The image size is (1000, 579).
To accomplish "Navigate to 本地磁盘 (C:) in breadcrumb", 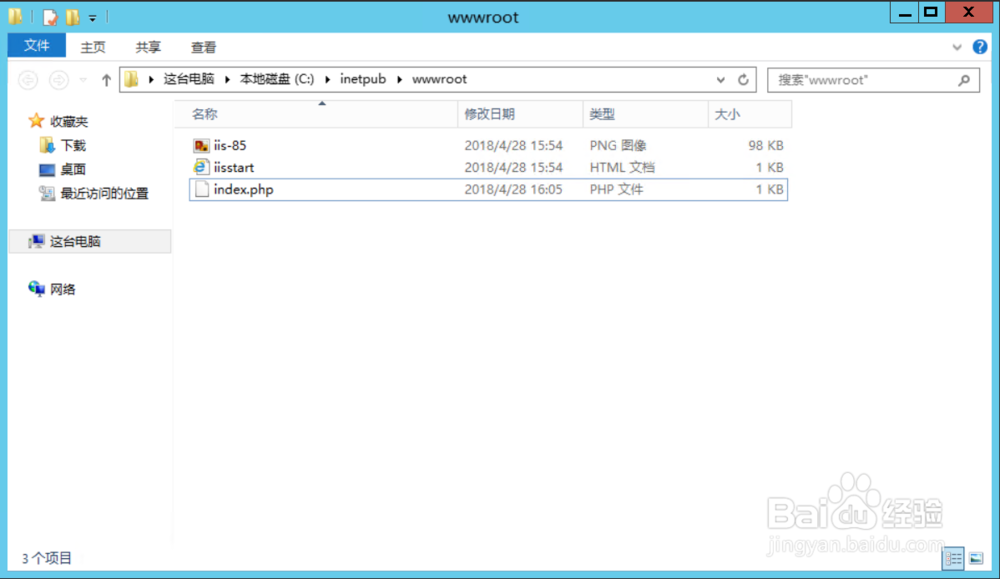I will click(277, 79).
